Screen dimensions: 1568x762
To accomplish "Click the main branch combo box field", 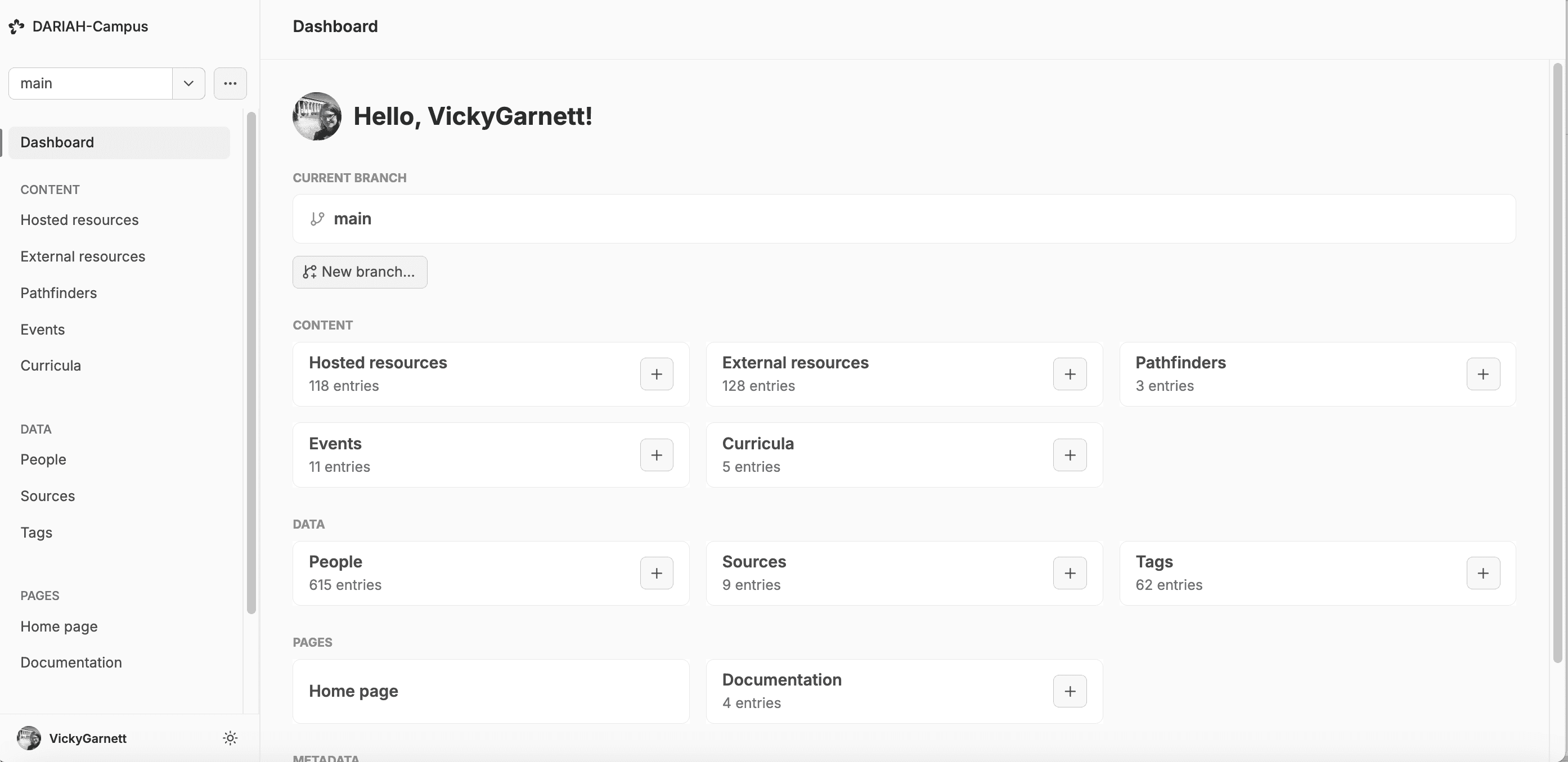I will click(90, 83).
